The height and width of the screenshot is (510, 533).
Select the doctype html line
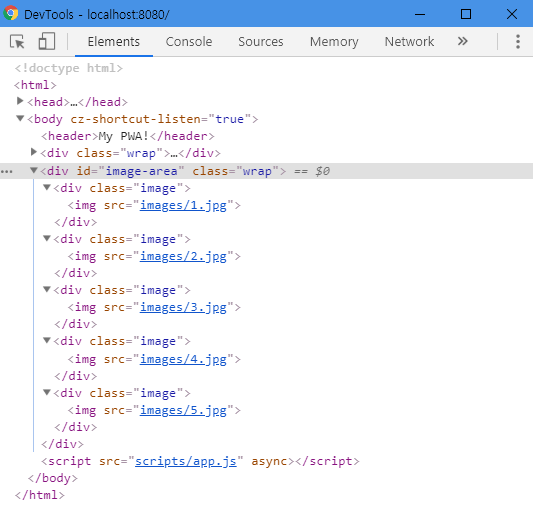tap(68, 68)
